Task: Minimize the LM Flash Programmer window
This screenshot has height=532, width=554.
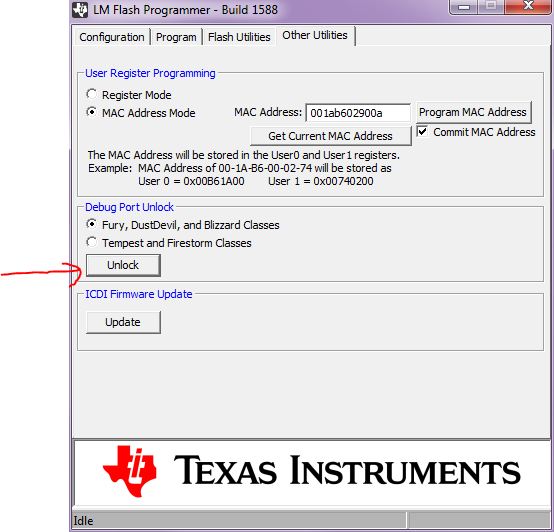Action: click(x=464, y=7)
